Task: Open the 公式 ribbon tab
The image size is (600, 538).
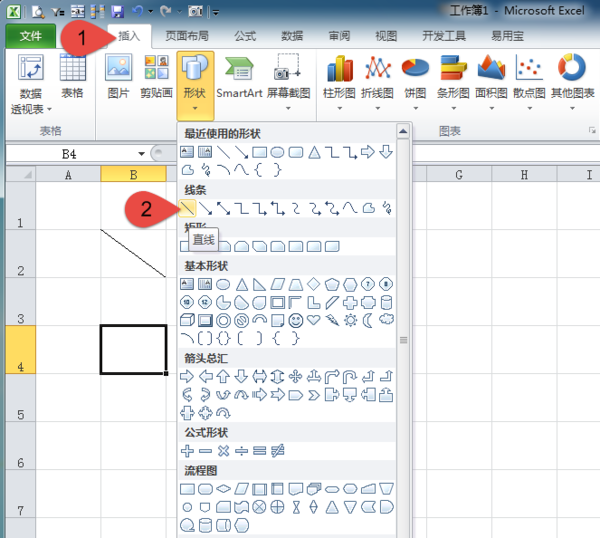Action: (245, 36)
